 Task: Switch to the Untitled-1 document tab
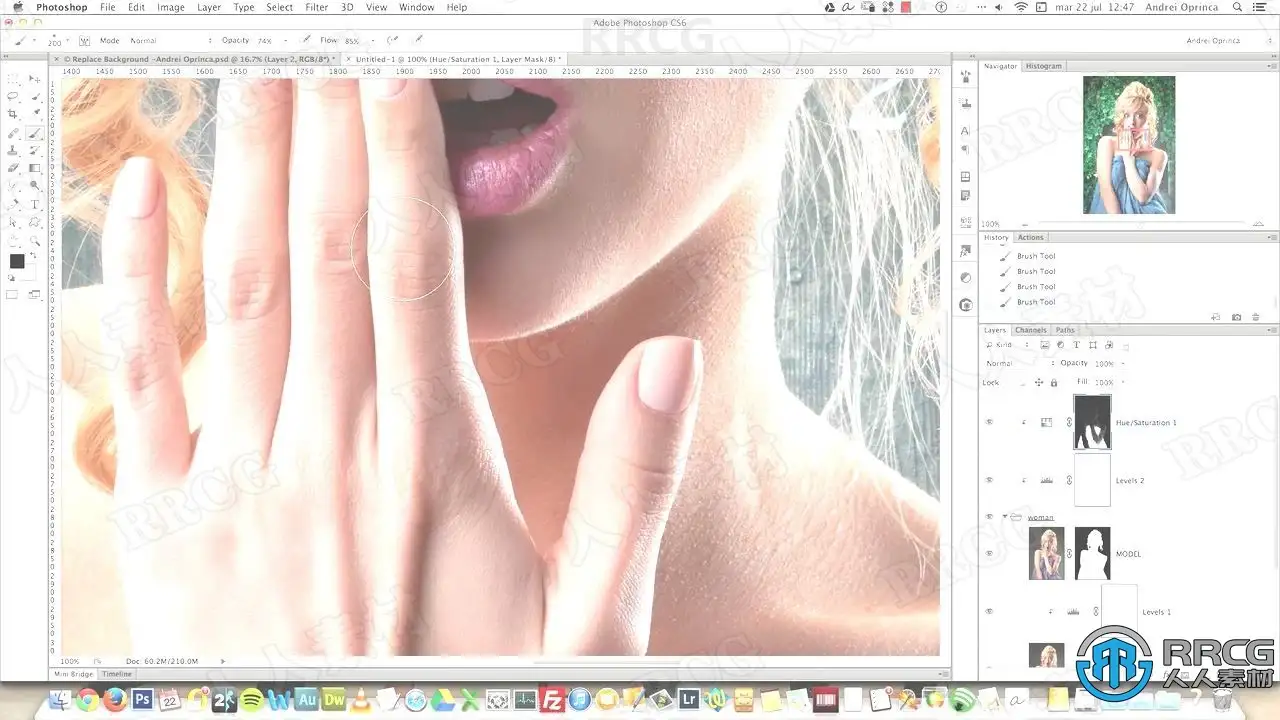pyautogui.click(x=457, y=60)
